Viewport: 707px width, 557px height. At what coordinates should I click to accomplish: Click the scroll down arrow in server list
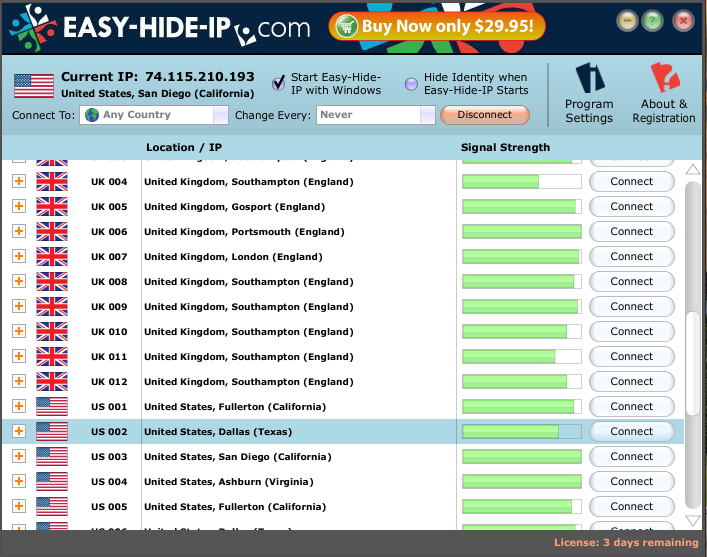click(x=693, y=521)
